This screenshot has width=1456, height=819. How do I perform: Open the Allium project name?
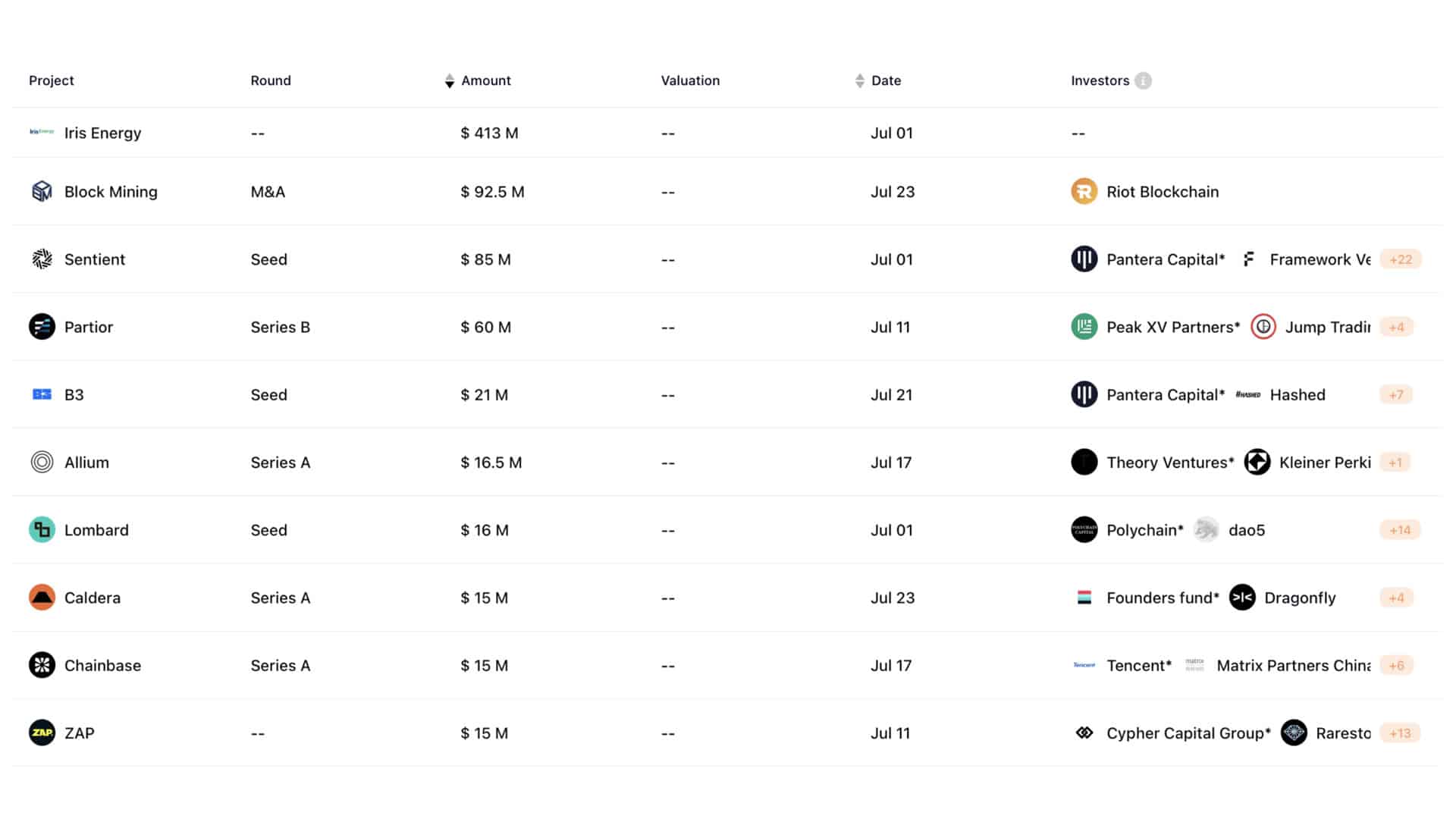tap(86, 463)
